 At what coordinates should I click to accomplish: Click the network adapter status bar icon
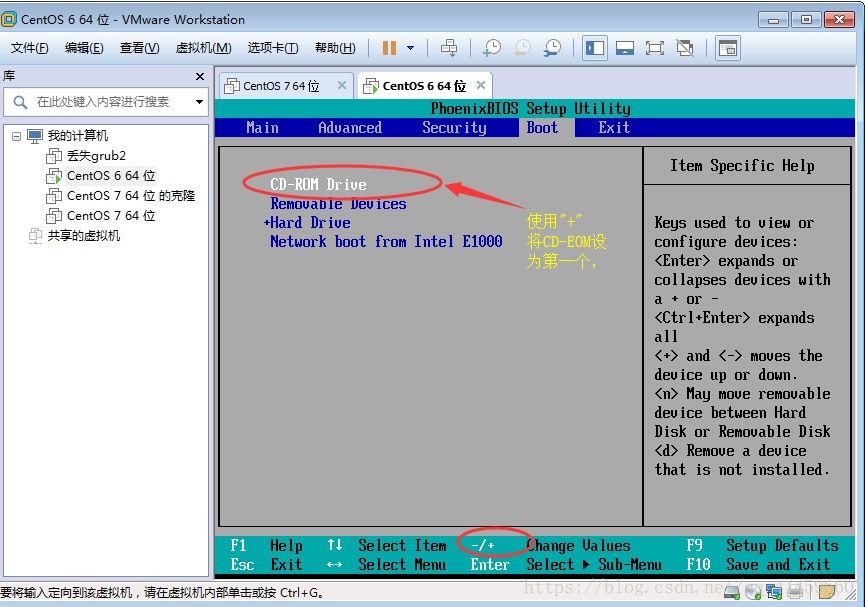pyautogui.click(x=774, y=593)
